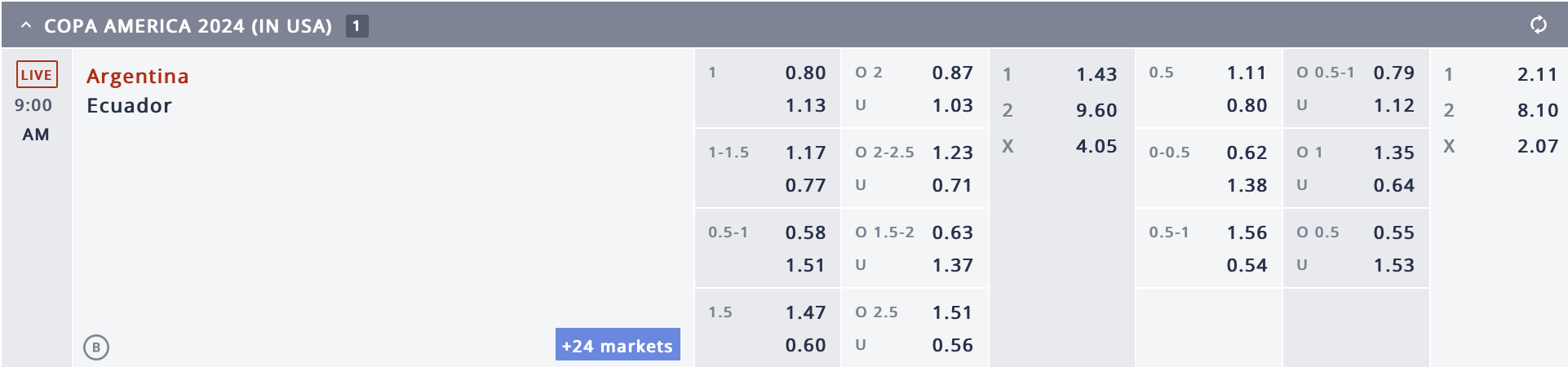Open the +24 markets button
This screenshot has width=1568, height=367.
click(x=618, y=345)
